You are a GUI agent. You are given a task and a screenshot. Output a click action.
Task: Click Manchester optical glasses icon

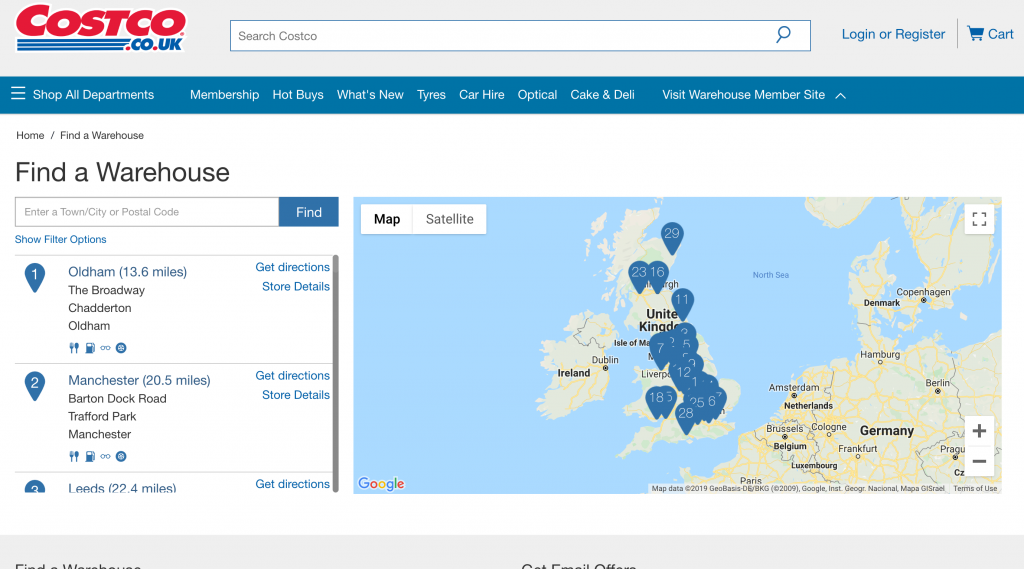click(x=105, y=457)
